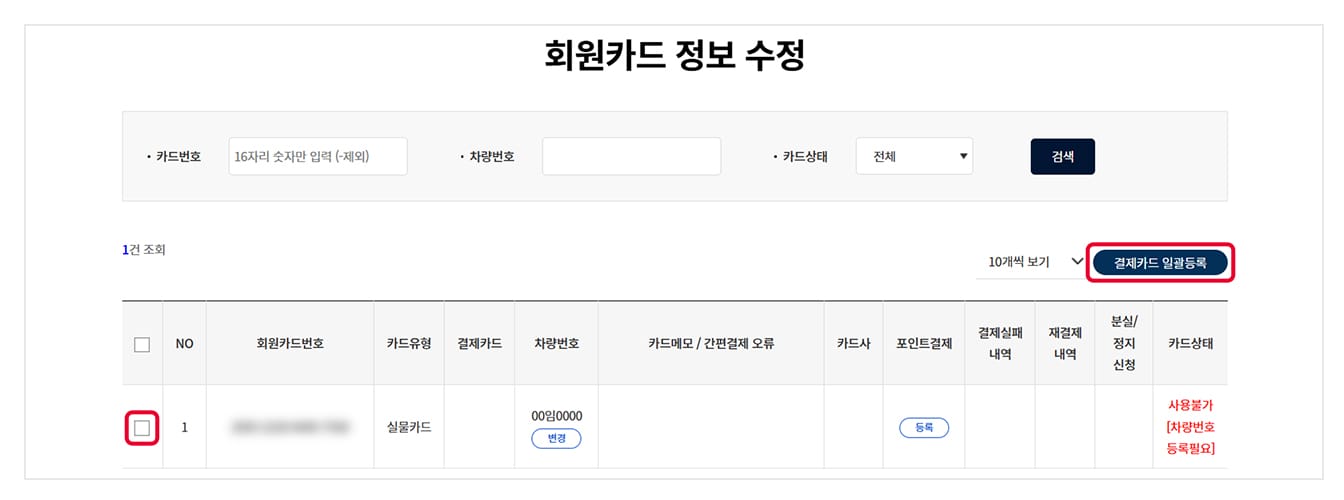Click the 회원카드 정보 수정 heading
This screenshot has height=500, width=1344.
[x=674, y=57]
